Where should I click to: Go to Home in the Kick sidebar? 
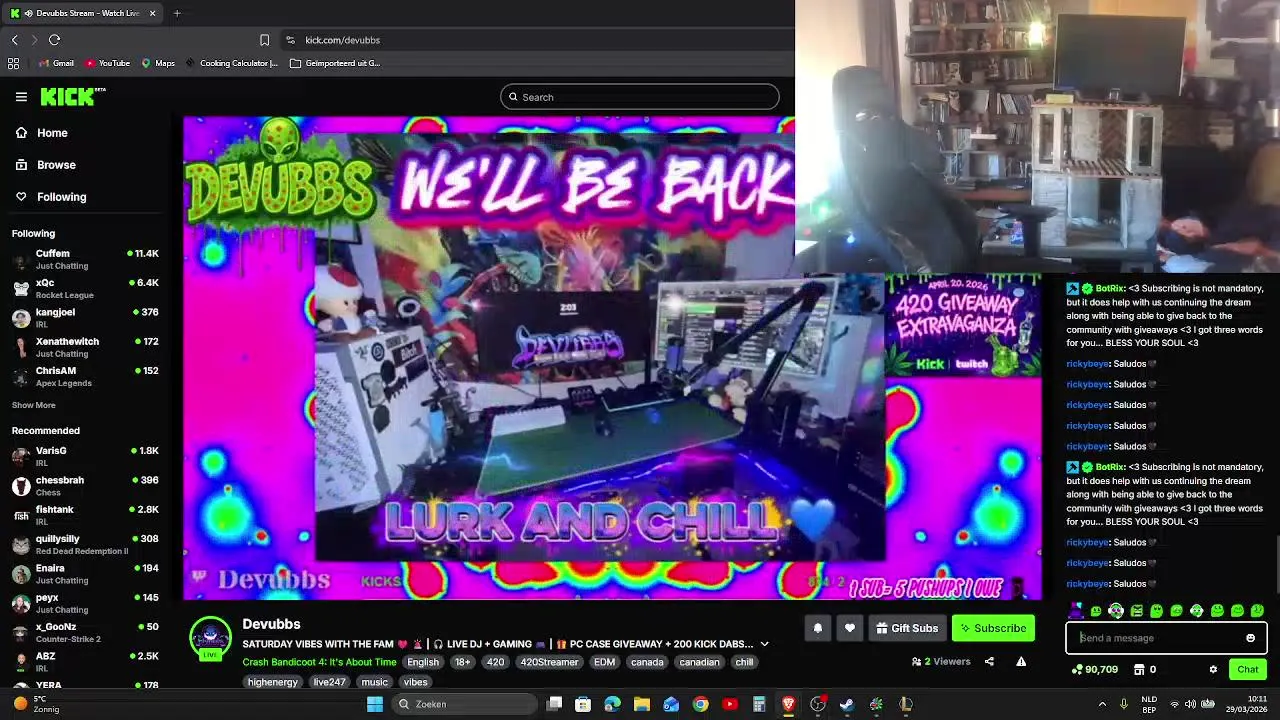52,133
